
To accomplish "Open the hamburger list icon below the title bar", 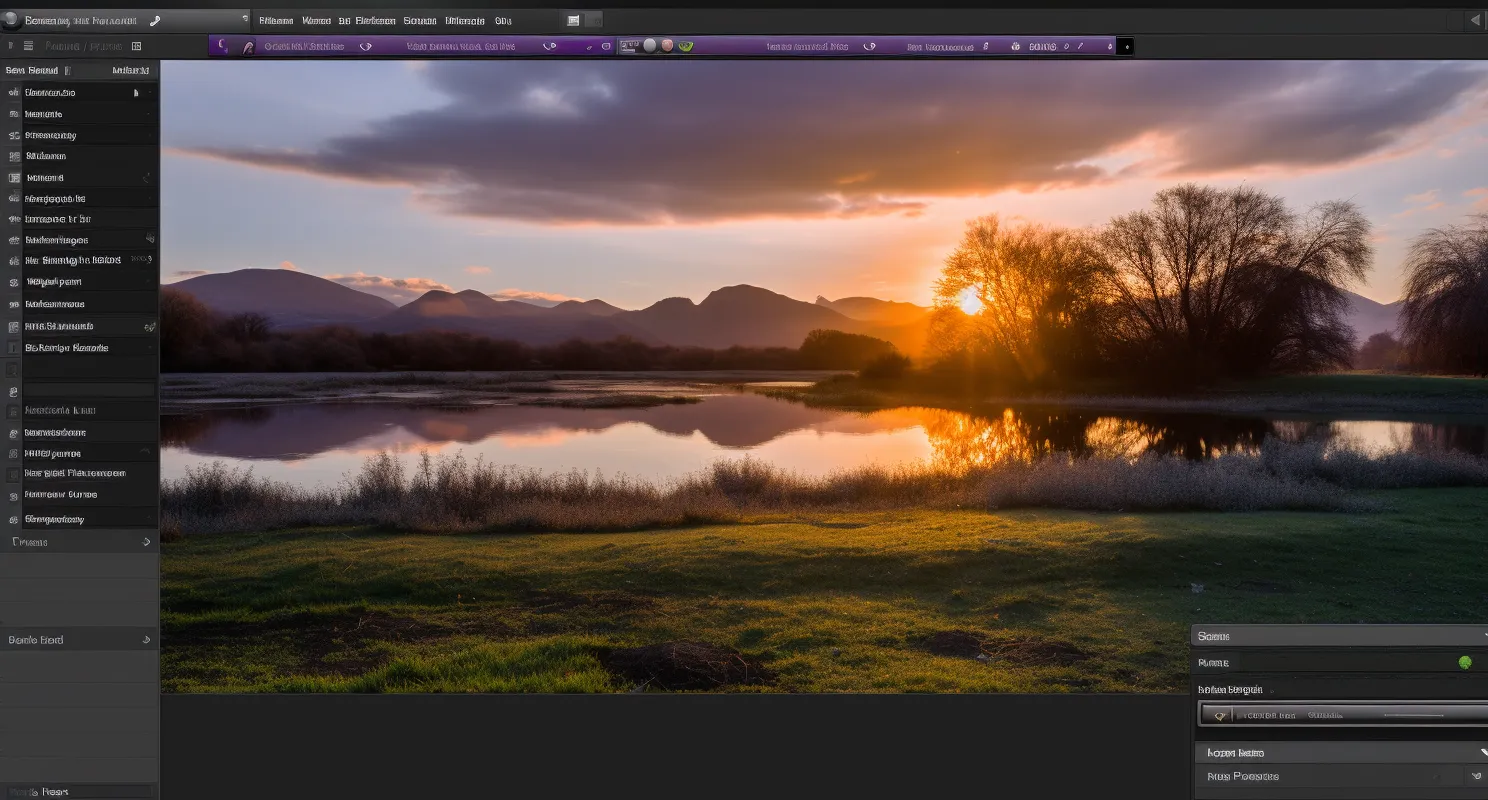I will pos(28,46).
